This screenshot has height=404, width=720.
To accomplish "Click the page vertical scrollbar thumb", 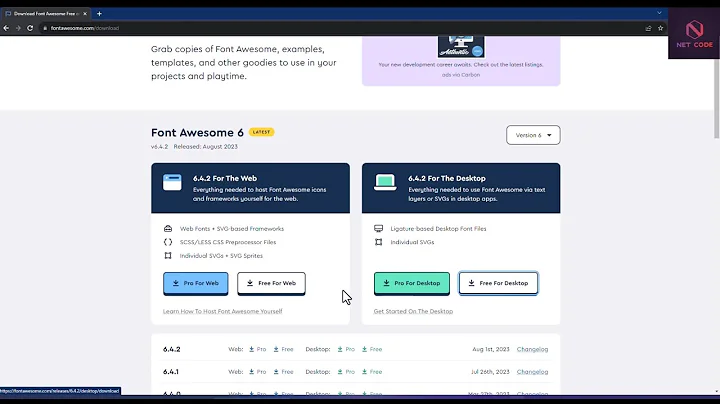I will (x=716, y=87).
